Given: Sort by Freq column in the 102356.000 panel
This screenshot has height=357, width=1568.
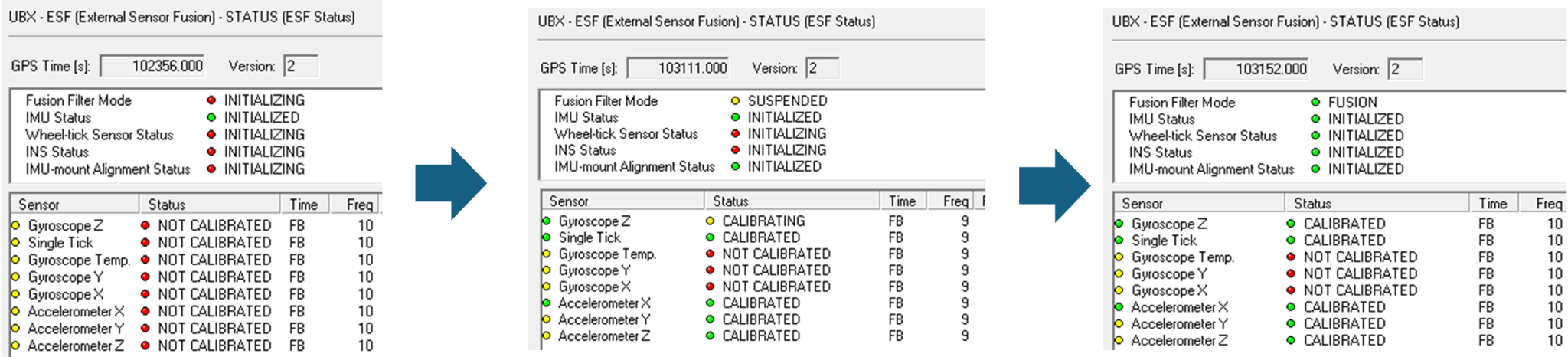Looking at the screenshot, I should click(354, 205).
